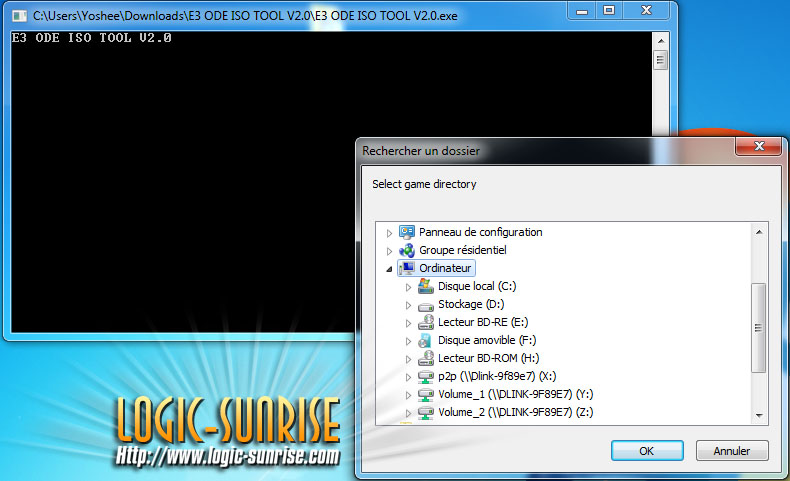Maximize the E3 ODE ISO TOOL console

609,11
